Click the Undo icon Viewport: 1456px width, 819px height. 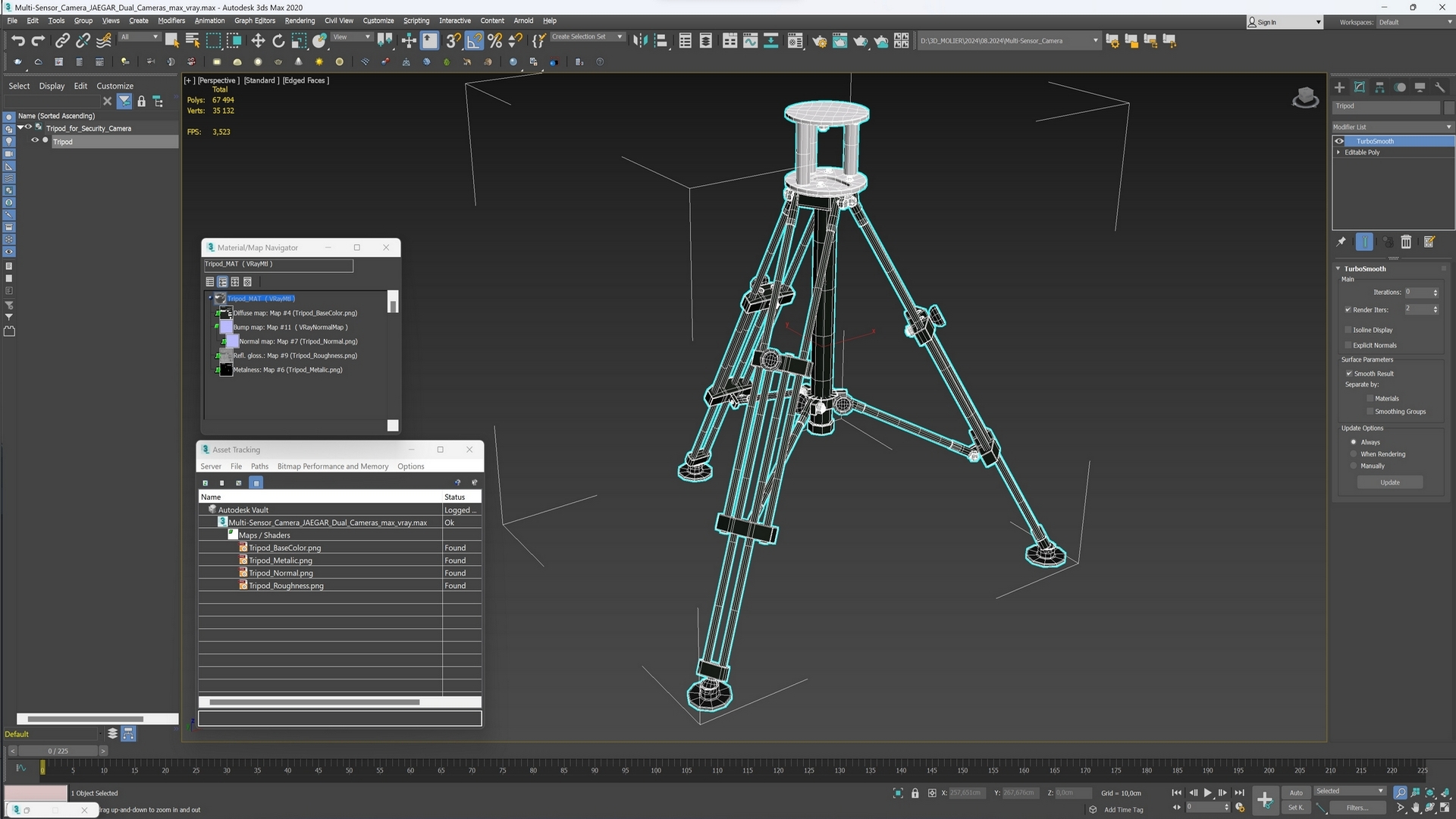point(17,41)
